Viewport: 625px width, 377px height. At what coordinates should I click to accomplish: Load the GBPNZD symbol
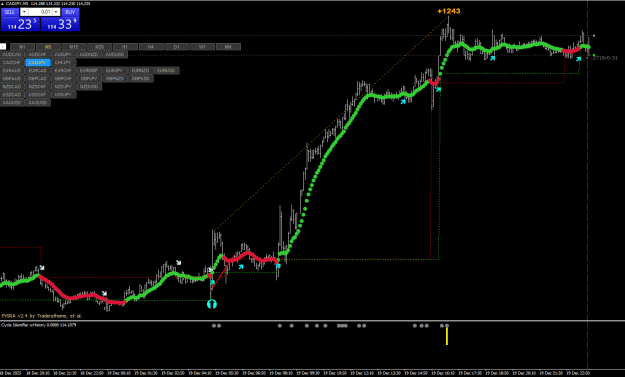click(x=115, y=79)
